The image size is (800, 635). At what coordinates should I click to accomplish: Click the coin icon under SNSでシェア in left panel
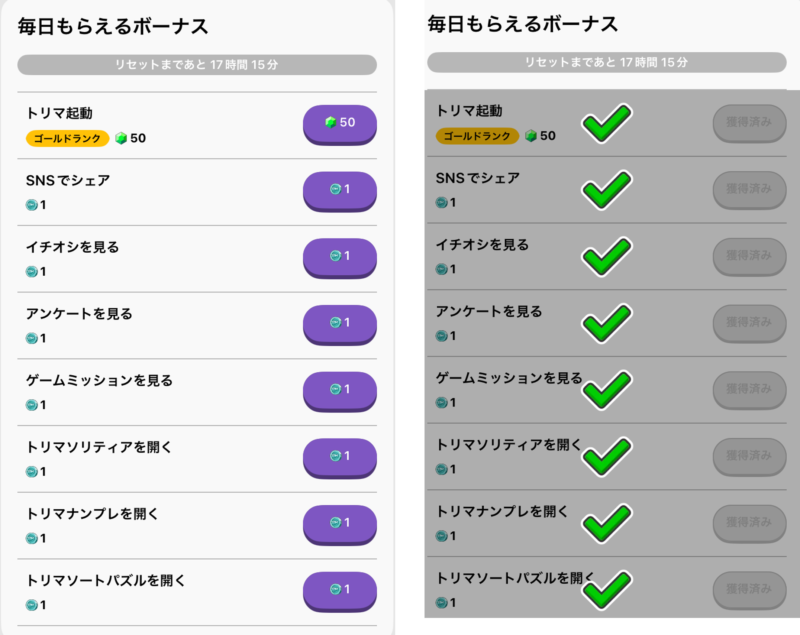[x=32, y=205]
